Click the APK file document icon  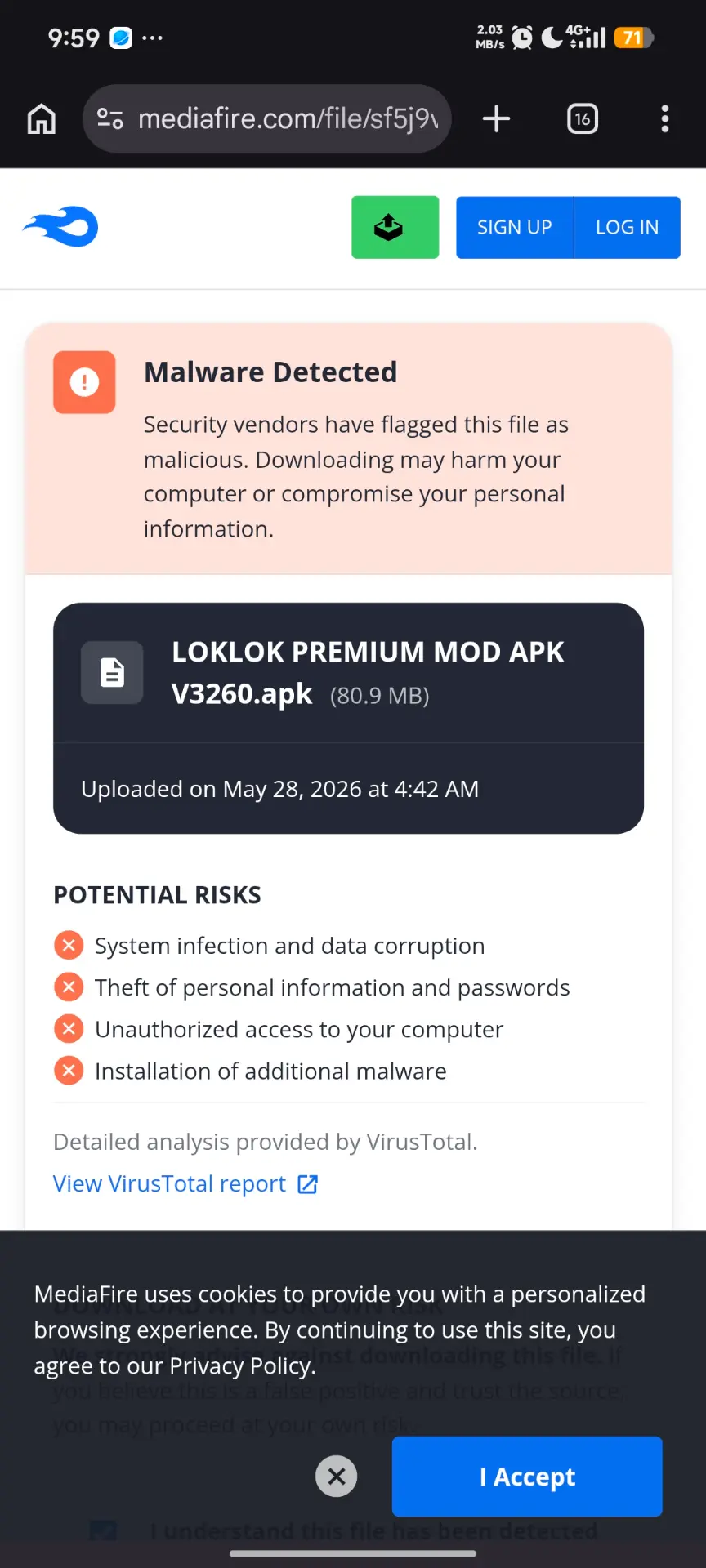point(112,673)
